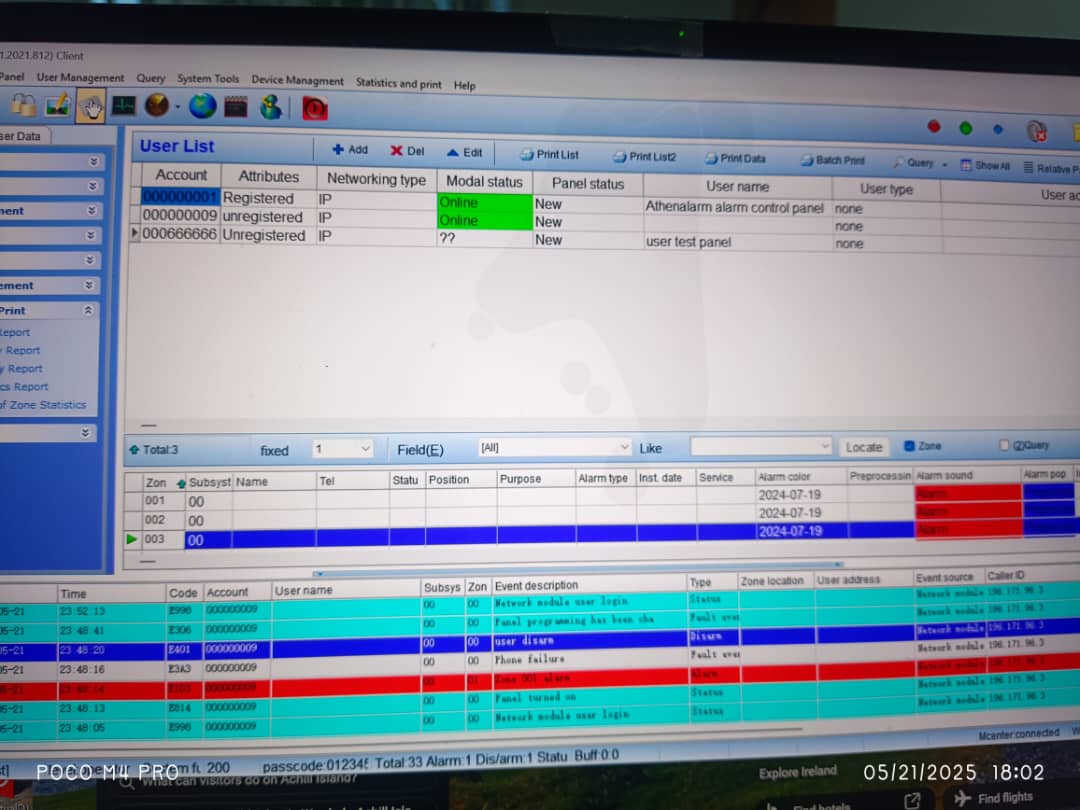Open the heartbeat monitor toolbar icon
The height and width of the screenshot is (810, 1080).
click(x=124, y=105)
